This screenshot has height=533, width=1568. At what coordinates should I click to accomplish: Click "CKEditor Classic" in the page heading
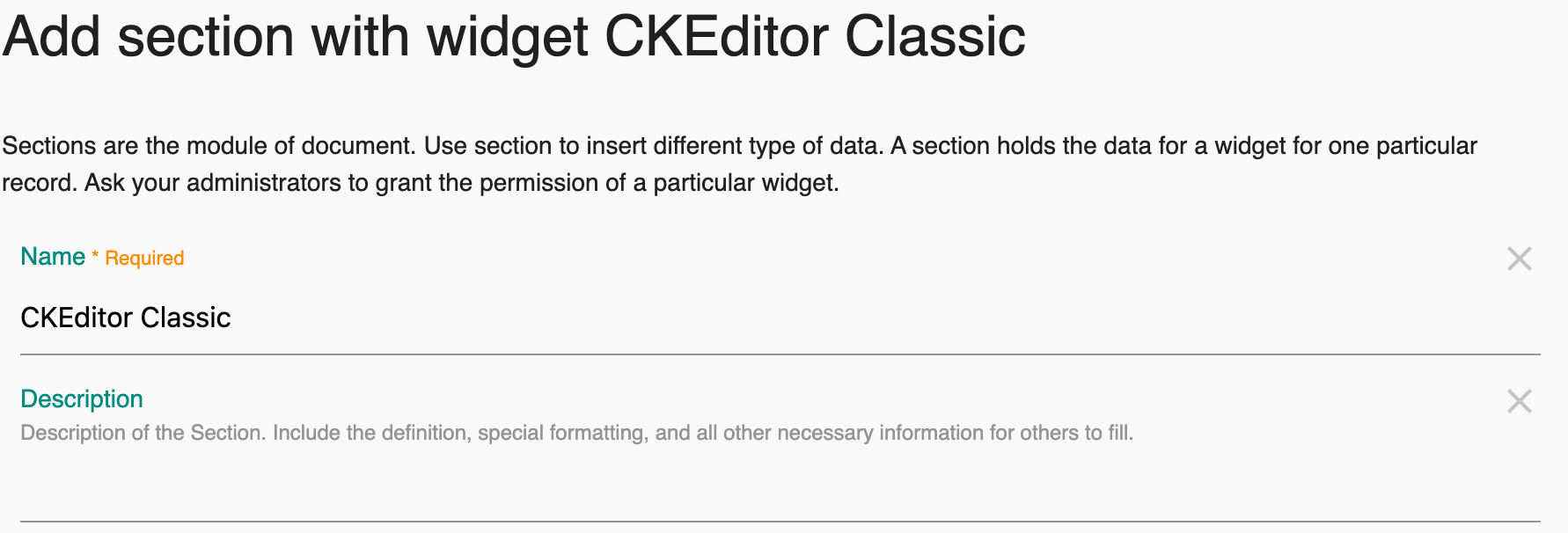(x=815, y=37)
